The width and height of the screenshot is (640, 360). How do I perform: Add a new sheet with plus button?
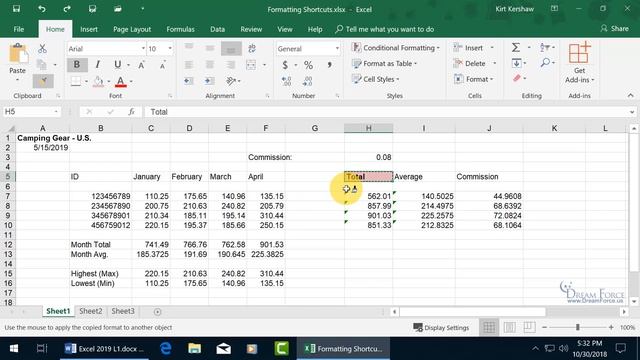point(157,311)
